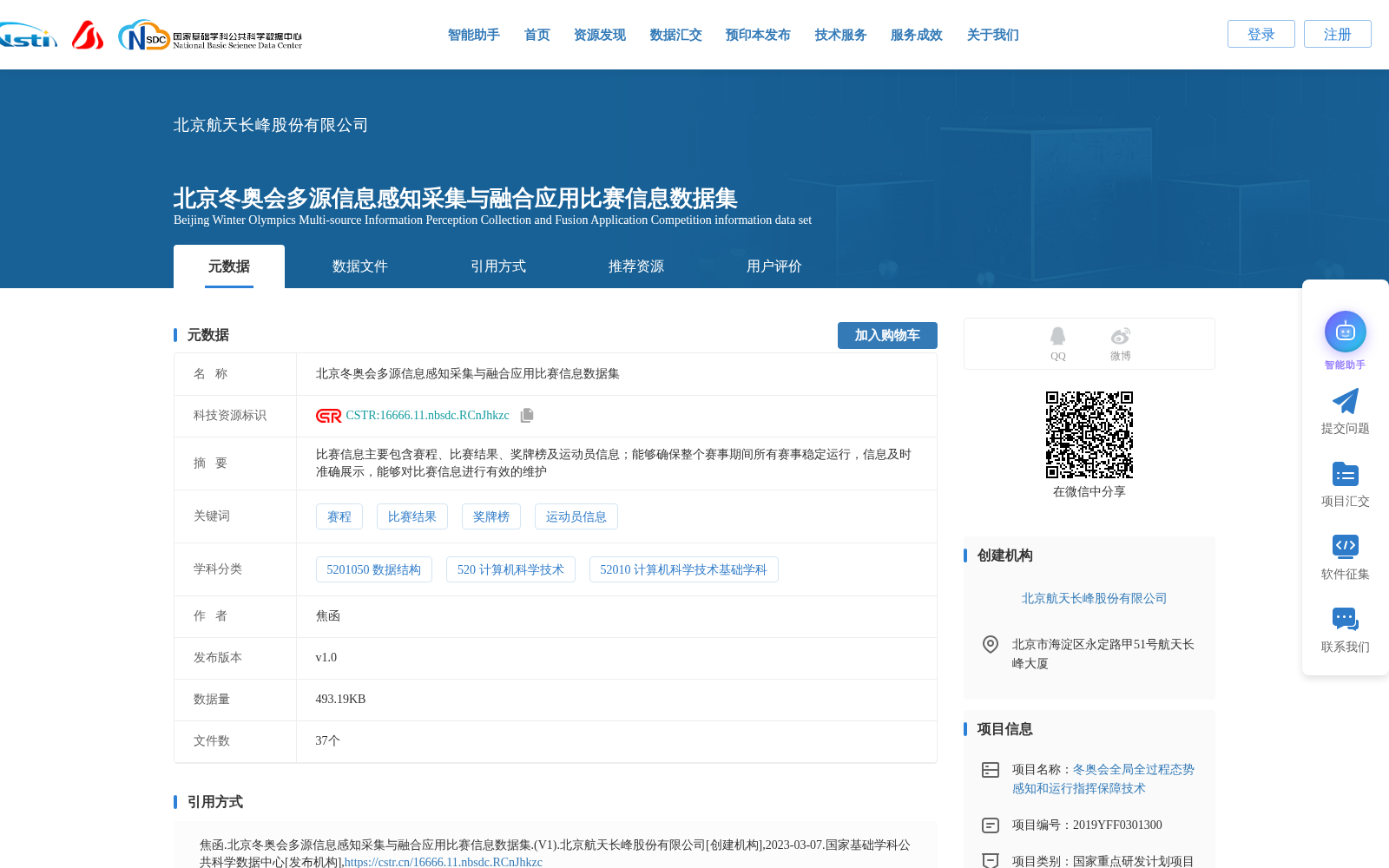The width and height of the screenshot is (1389, 868).
Task: Open 智能助手 in the top navigation
Action: (x=474, y=35)
